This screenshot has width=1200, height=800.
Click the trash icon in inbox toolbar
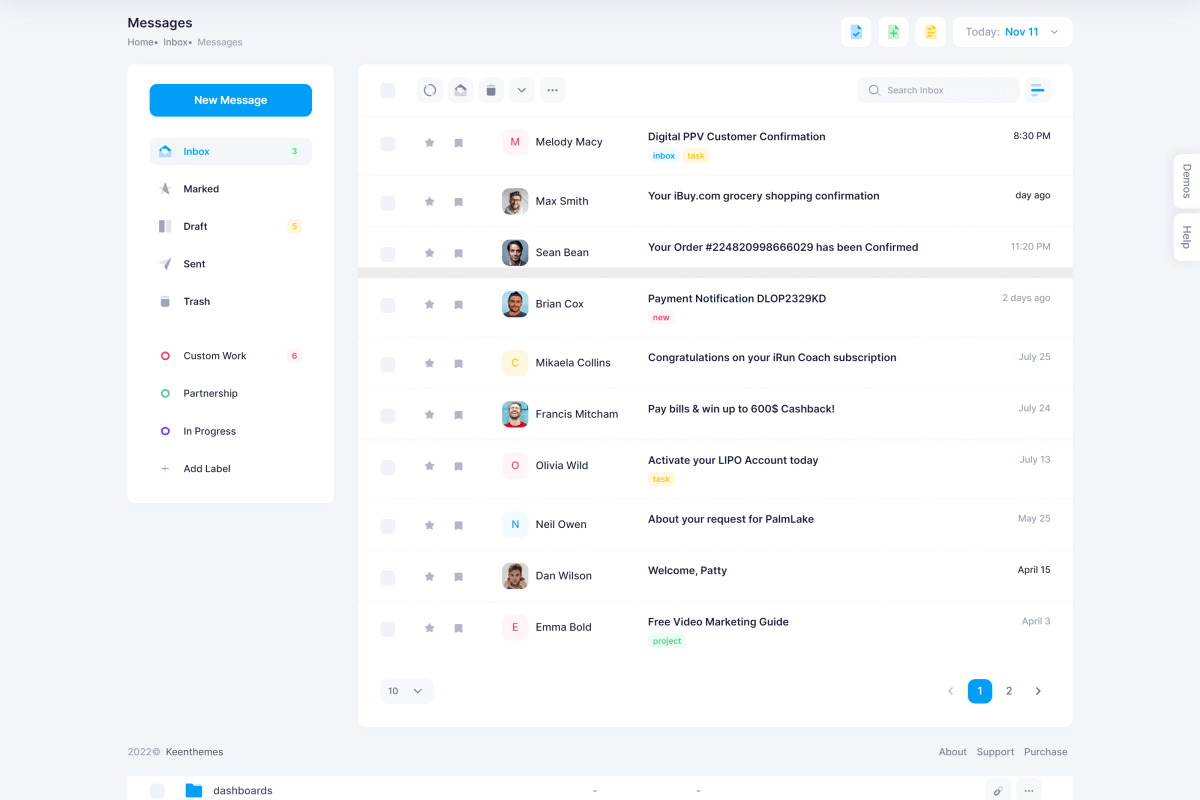491,90
